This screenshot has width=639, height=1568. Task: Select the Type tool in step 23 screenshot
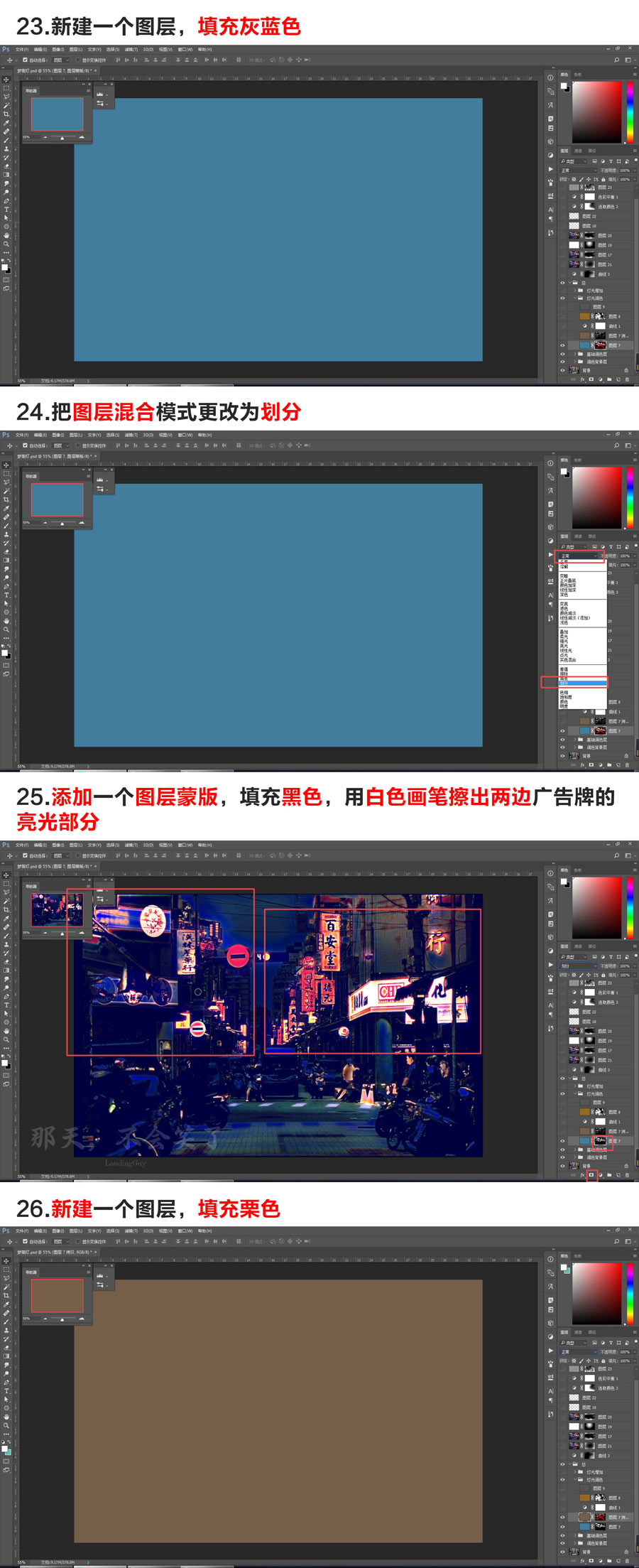6,210
